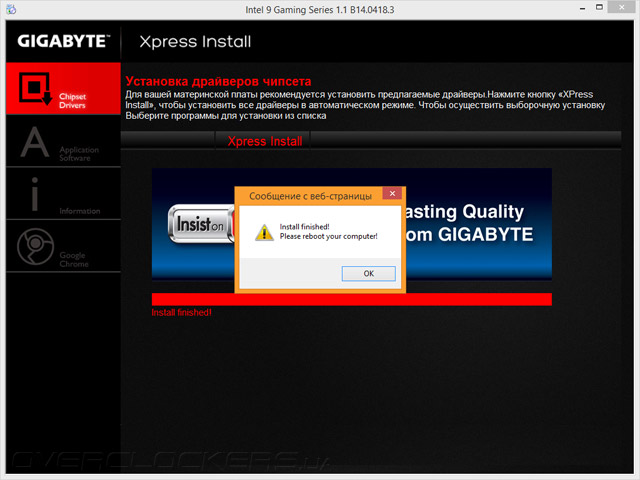Click the 'Установка драйверов чипсета' heading
This screenshot has height=480, width=640.
point(218,81)
